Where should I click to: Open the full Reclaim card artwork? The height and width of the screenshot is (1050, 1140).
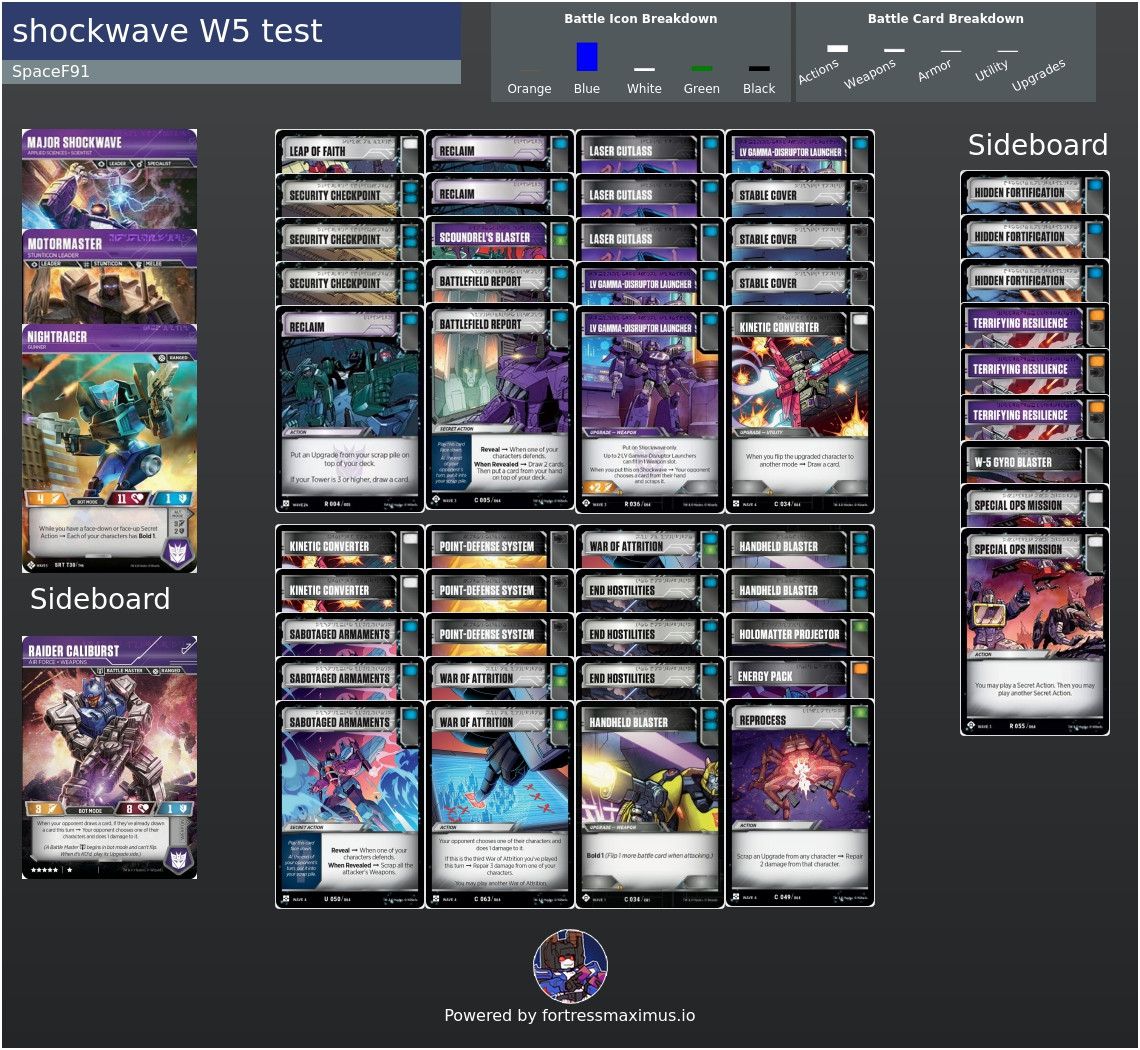350,383
